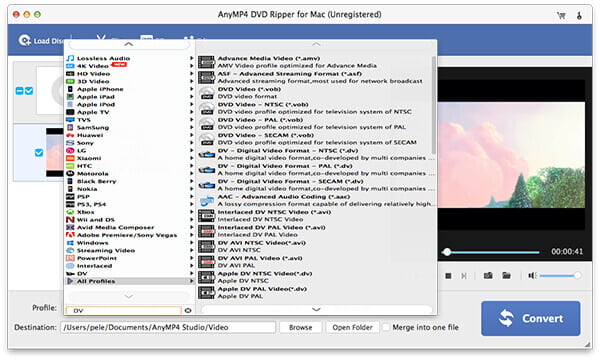600x360 pixels.
Task: Open the shopping cart purchase icon
Action: [561, 16]
